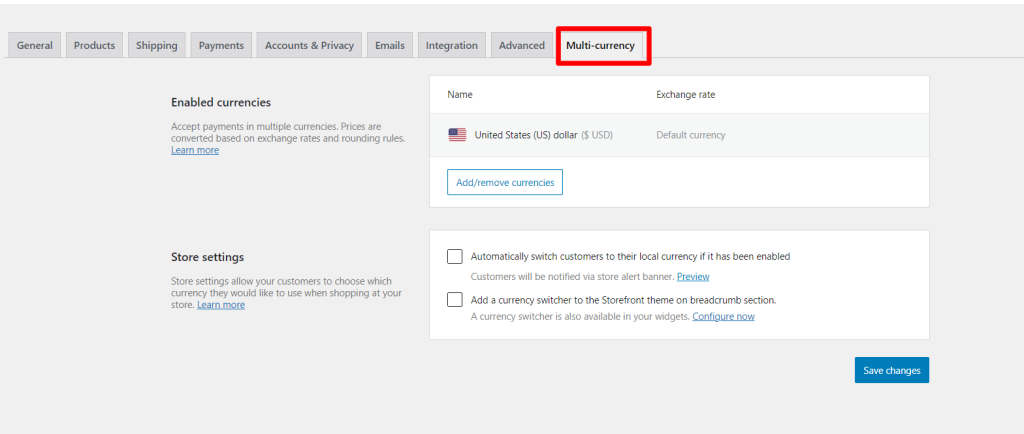The height and width of the screenshot is (434, 1024).
Task: Enable automatic switch to local currency checkbox
Action: [455, 256]
